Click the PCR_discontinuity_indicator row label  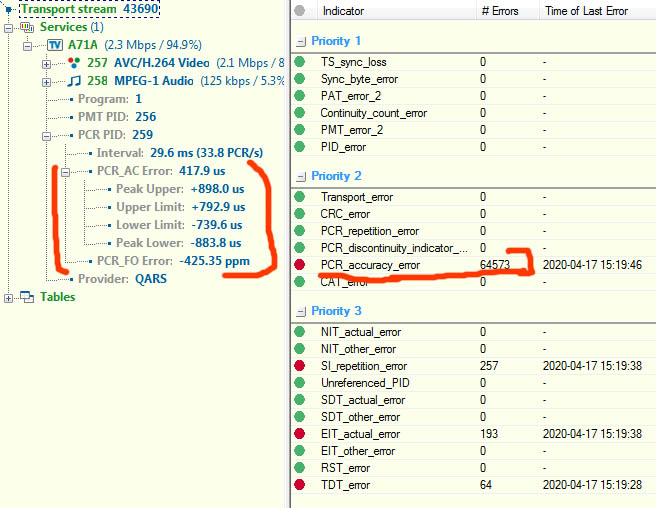pos(394,248)
